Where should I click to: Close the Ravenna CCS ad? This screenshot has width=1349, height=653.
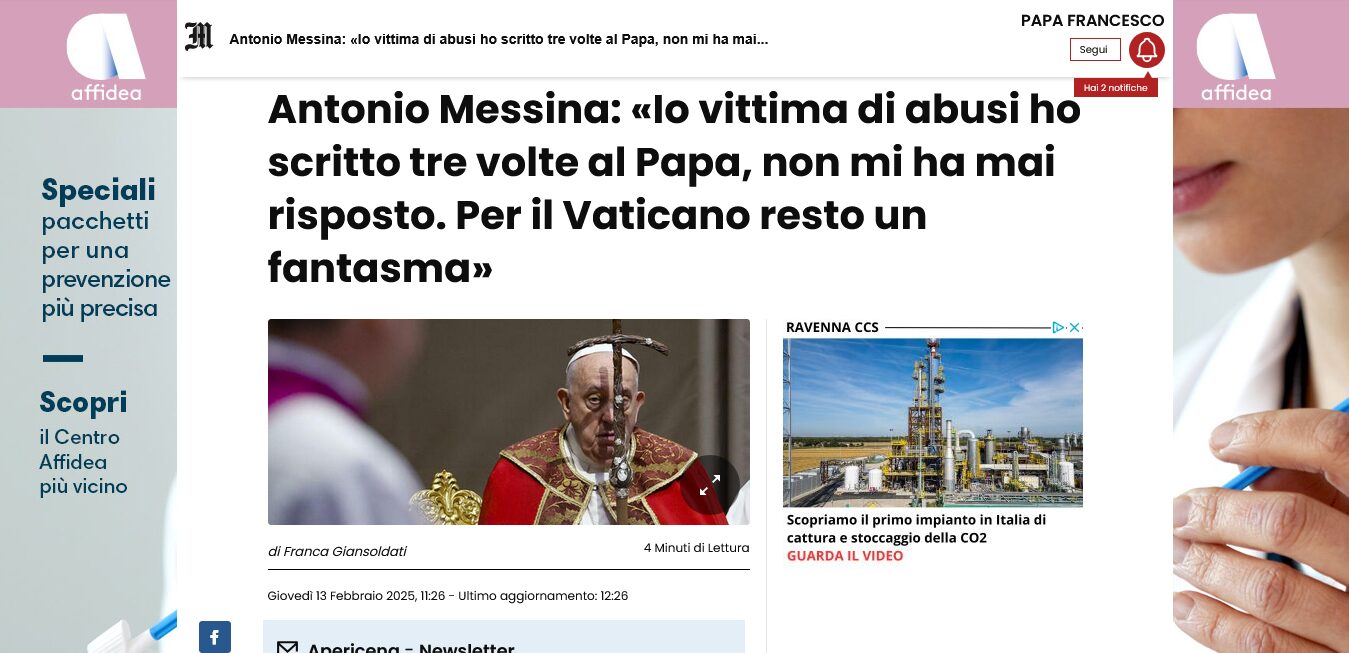(1074, 327)
